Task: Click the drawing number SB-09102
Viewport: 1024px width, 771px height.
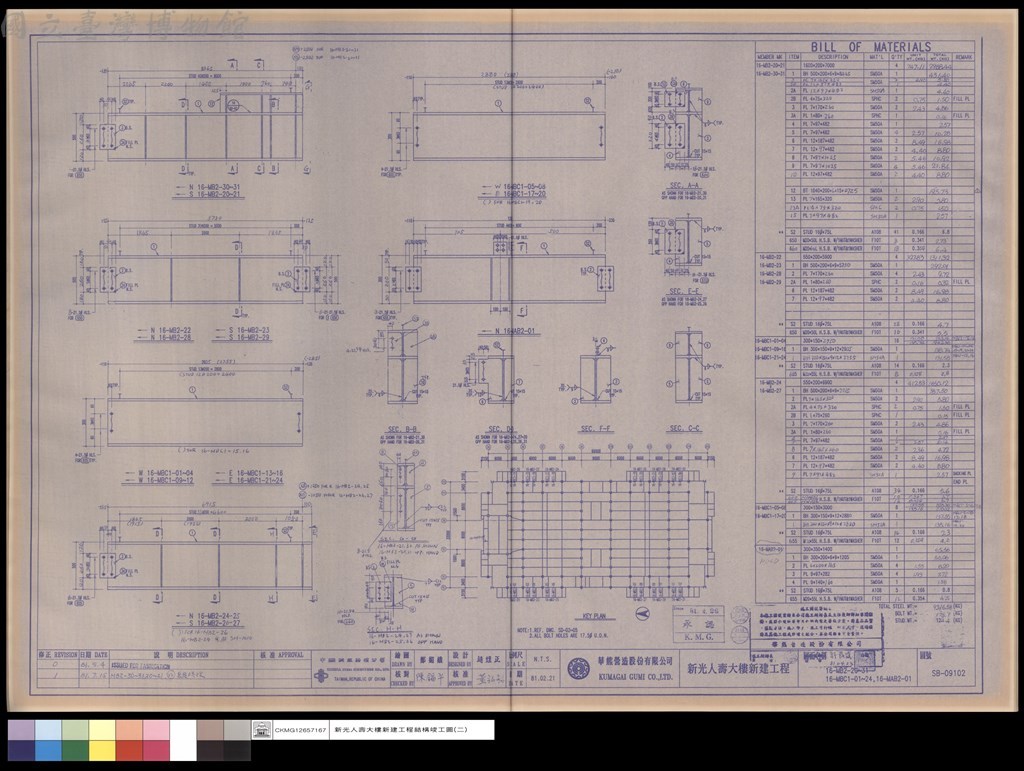Action: click(x=950, y=673)
